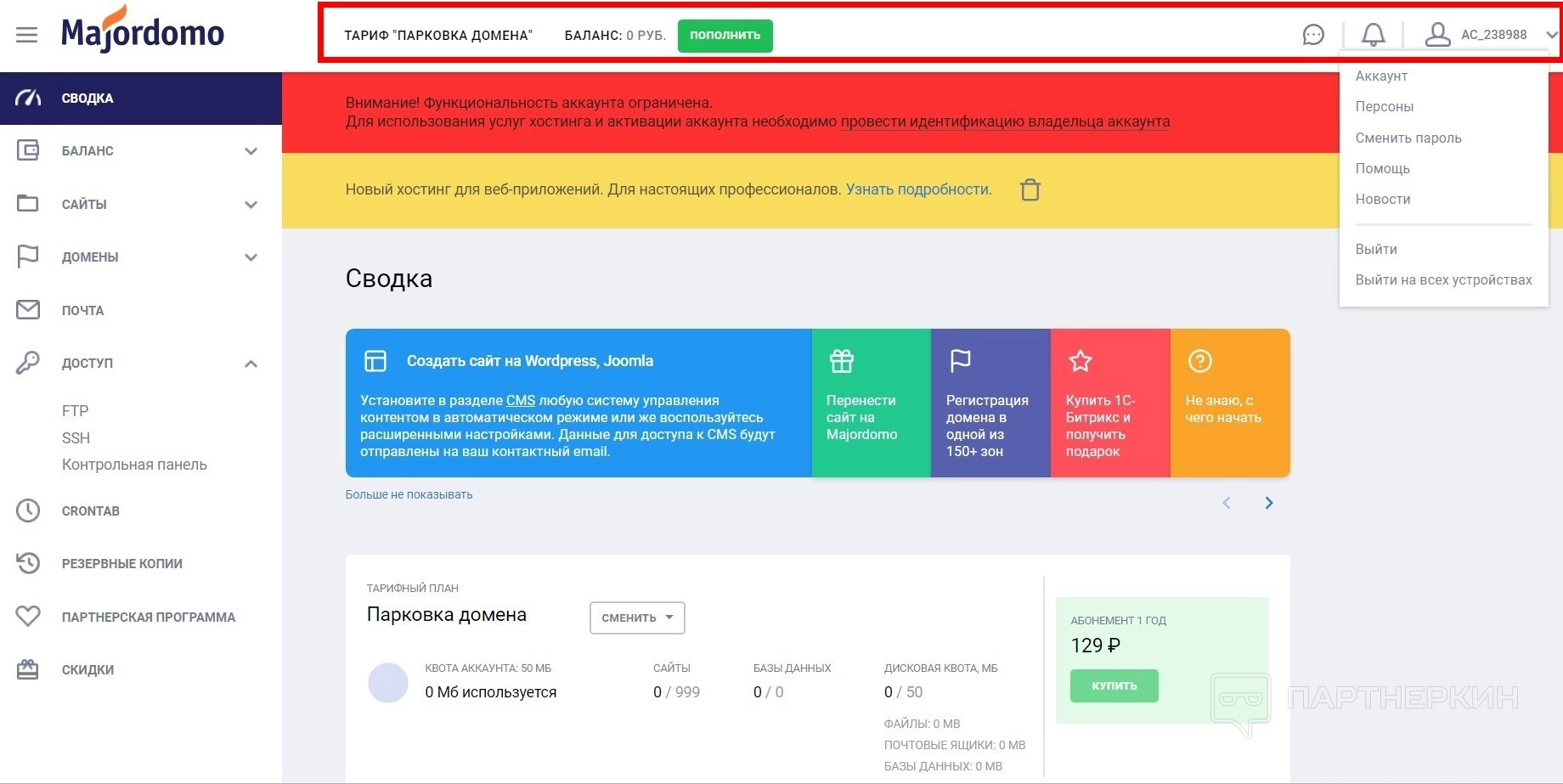Select Аккаунт from the user menu

(1381, 76)
